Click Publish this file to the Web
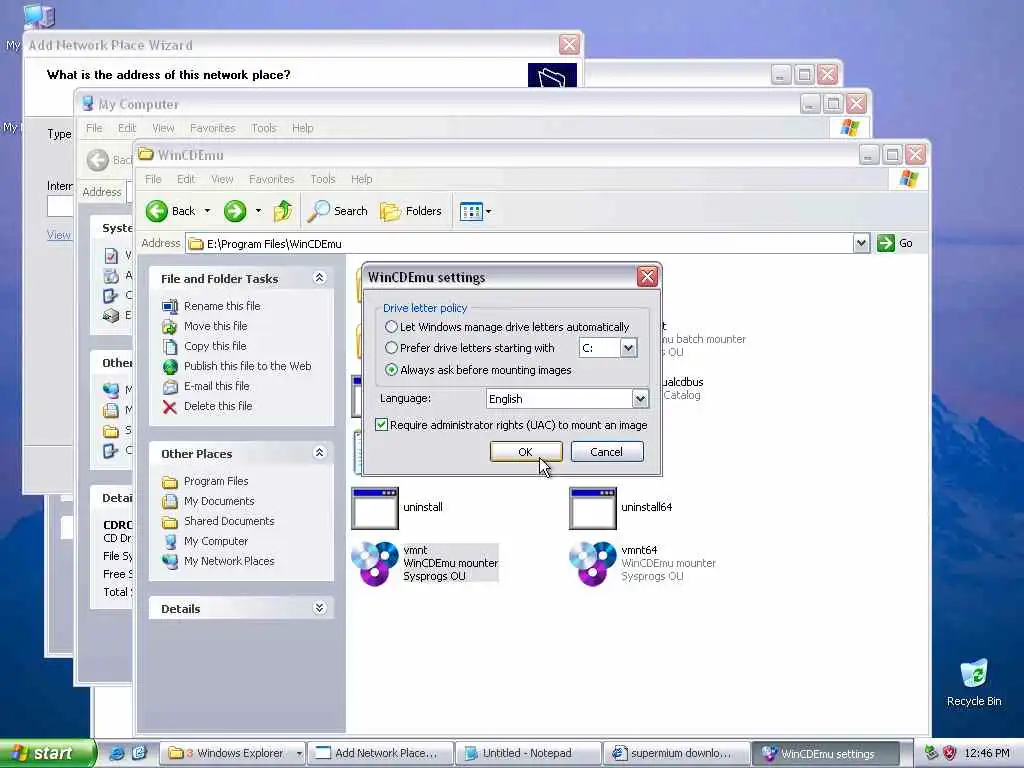Screen dimensions: 1024x768 point(248,366)
